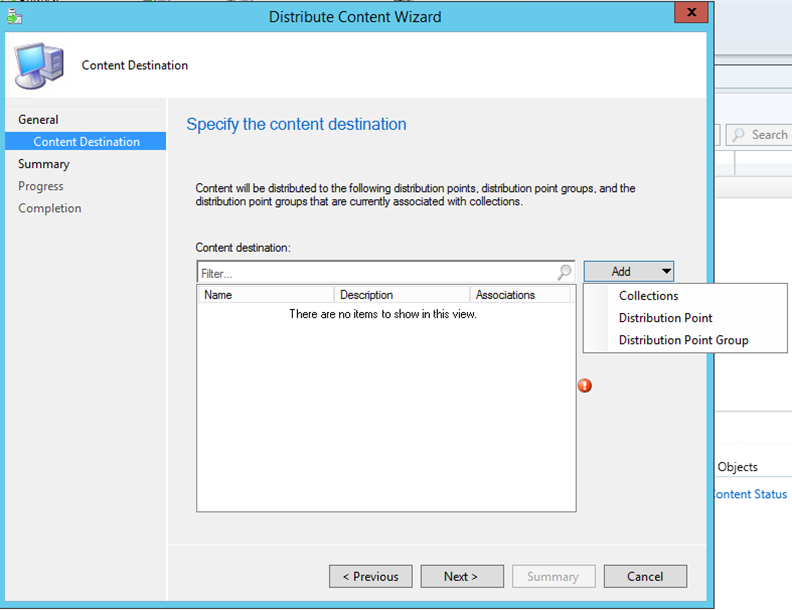Click the Objects label in the background window
792x610 pixels.
coord(737,467)
